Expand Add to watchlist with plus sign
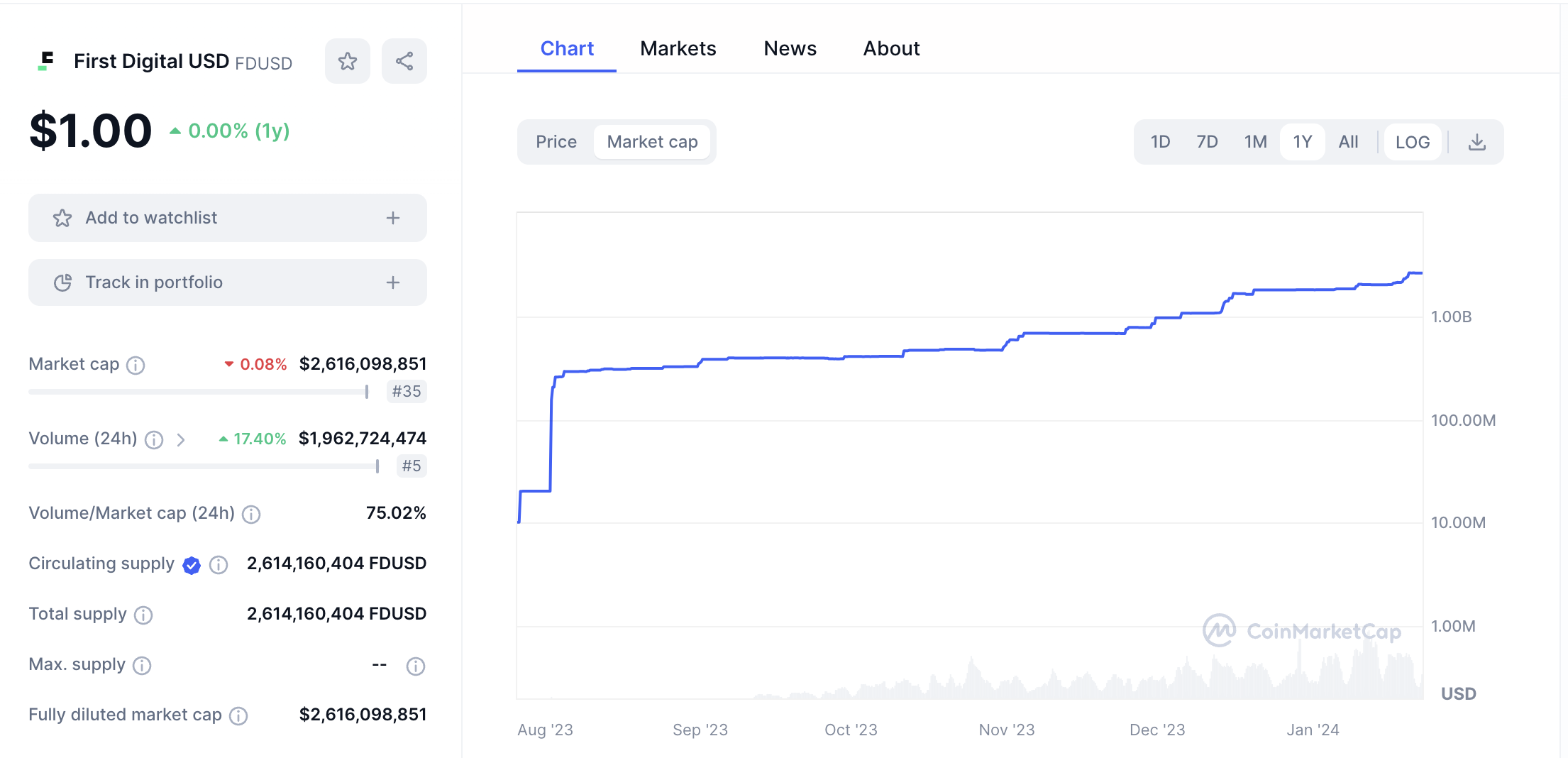1568x758 pixels. pos(393,218)
